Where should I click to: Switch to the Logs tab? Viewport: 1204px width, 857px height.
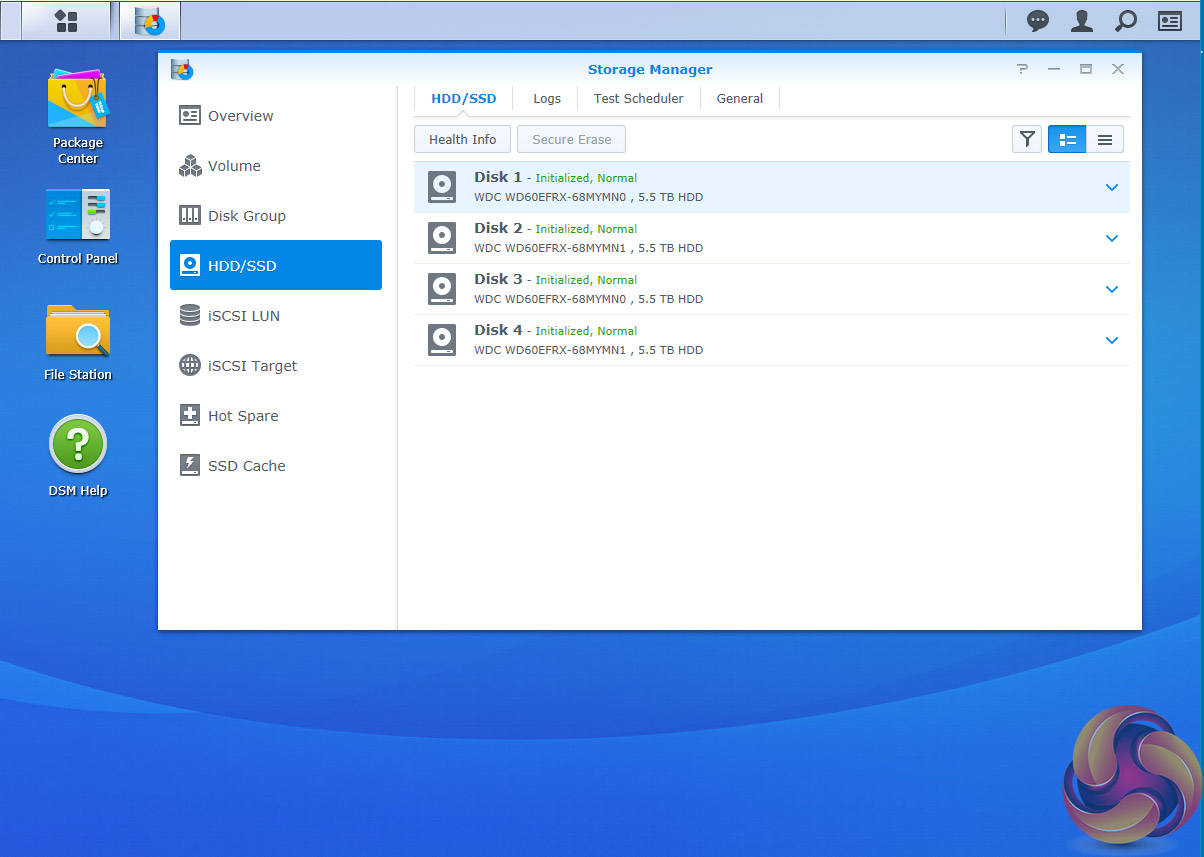point(547,99)
